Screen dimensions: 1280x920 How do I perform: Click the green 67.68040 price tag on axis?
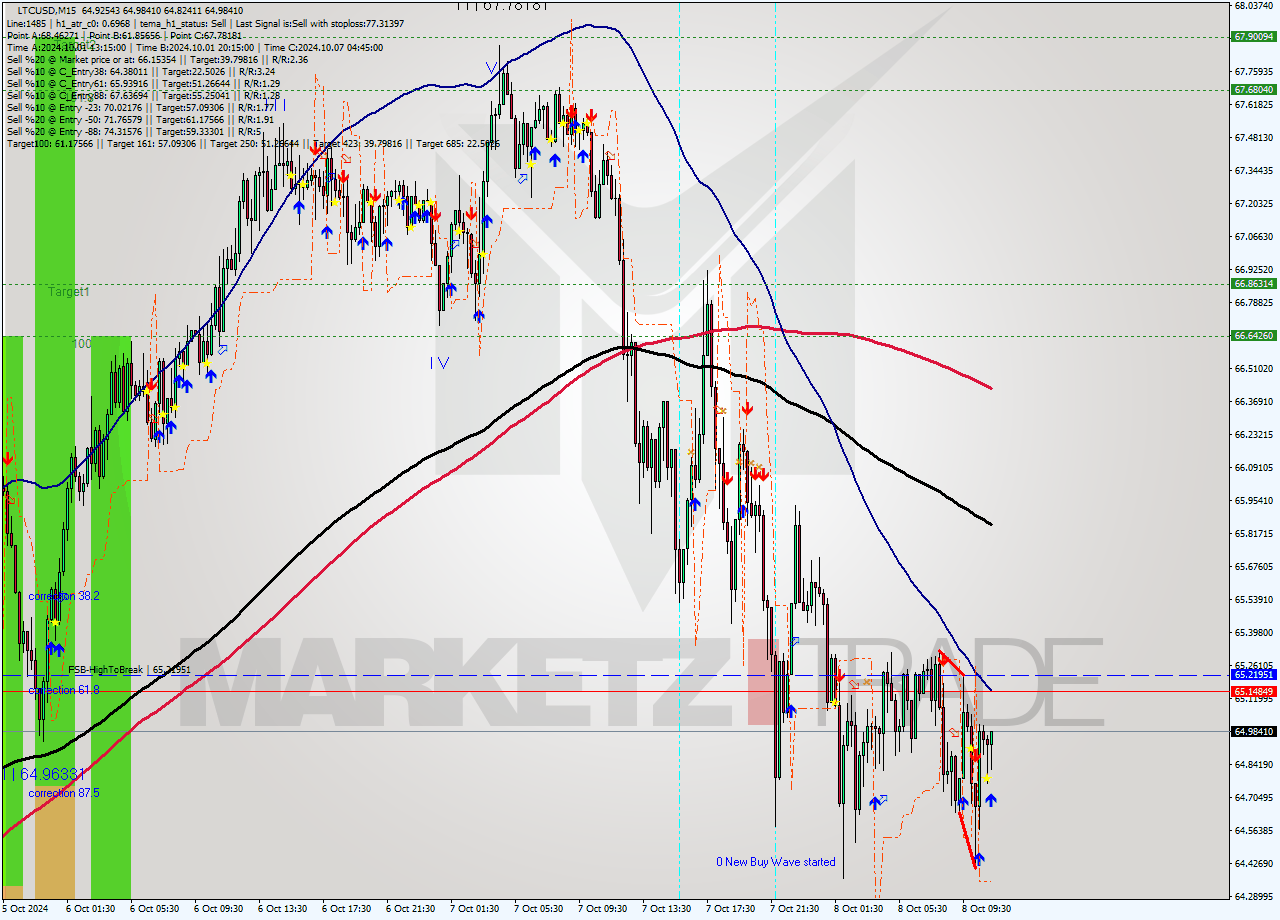(1254, 89)
